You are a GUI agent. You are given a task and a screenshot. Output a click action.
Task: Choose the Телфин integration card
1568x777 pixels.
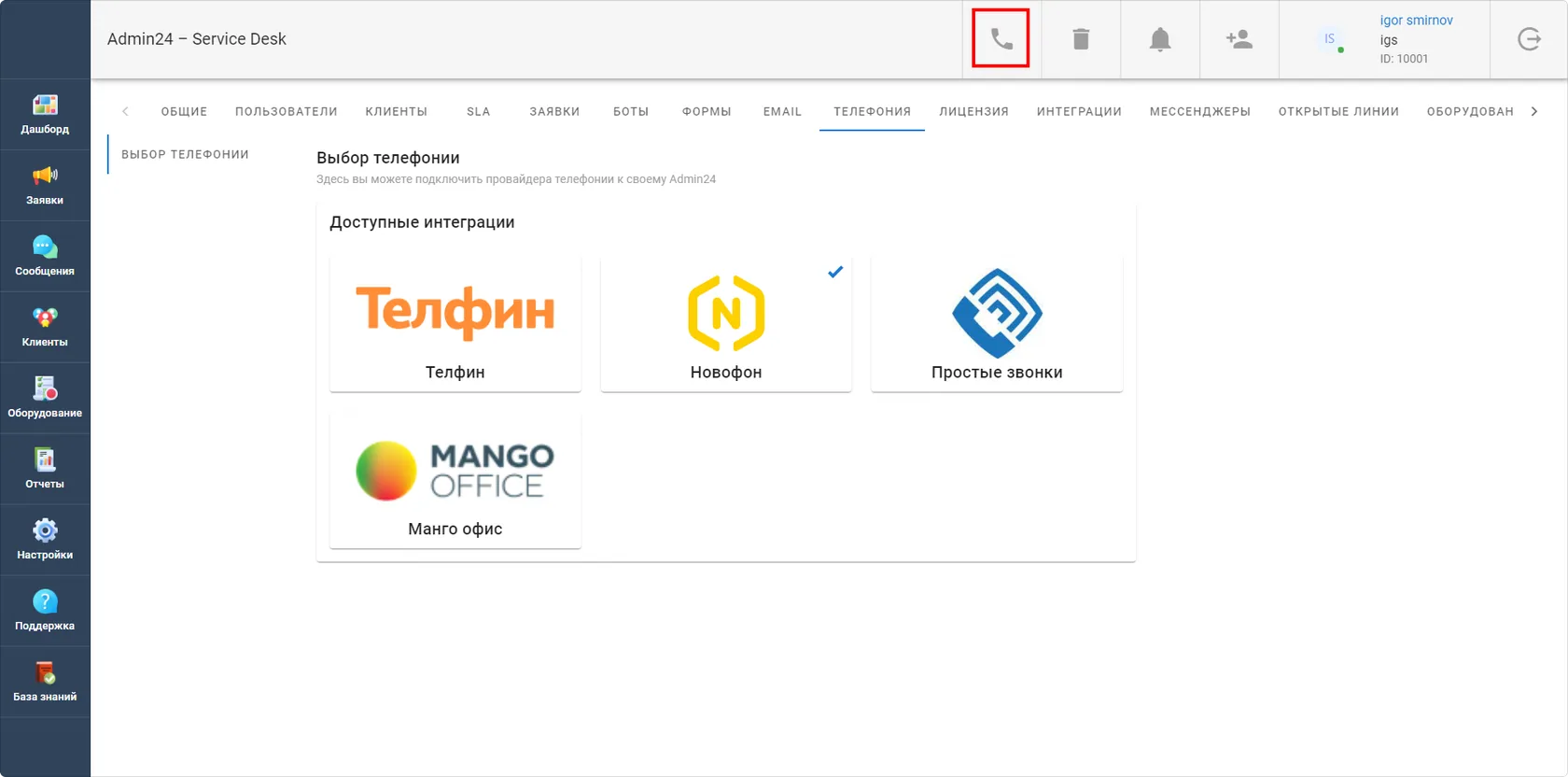click(455, 324)
